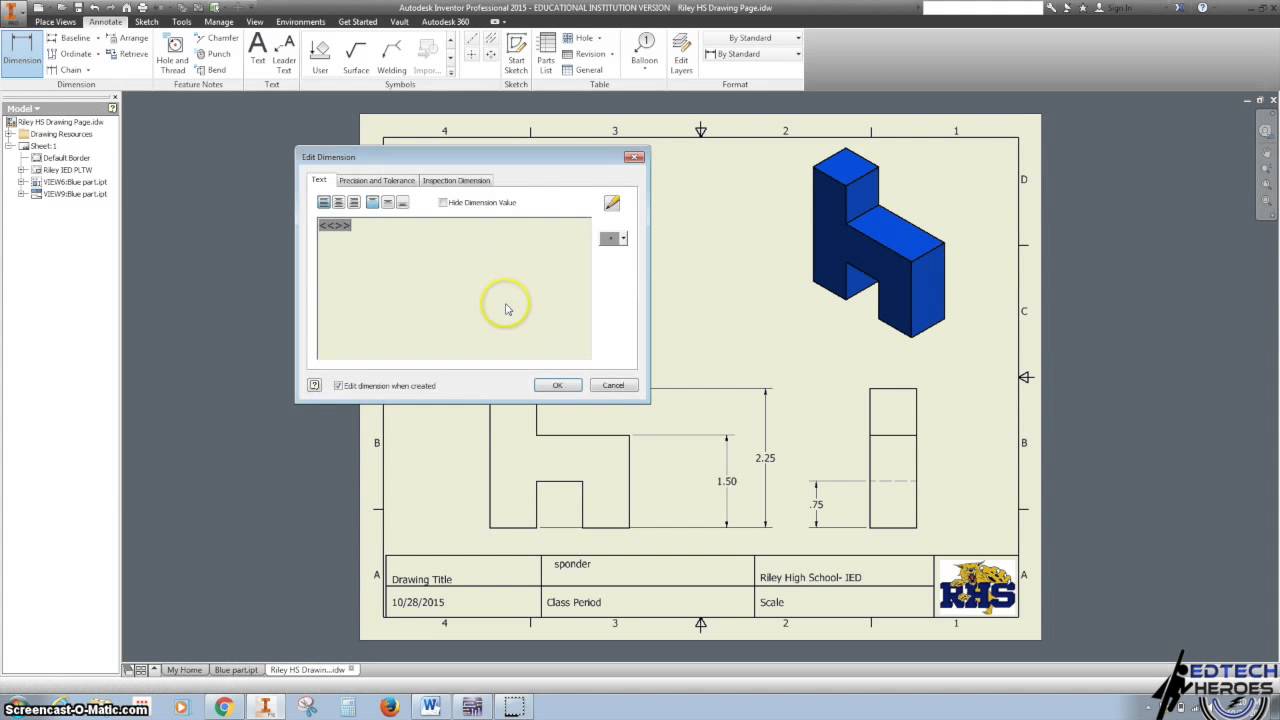Select bottom text alignment in dialog
The height and width of the screenshot is (720, 1280).
tap(403, 202)
